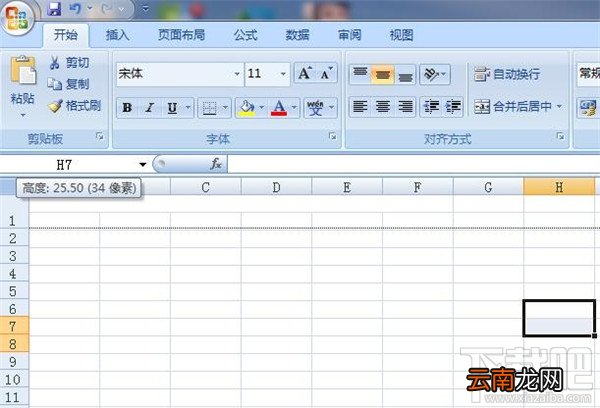Screen dimensions: 600x408
Task: Open the 页面布局 tab
Action: [181, 35]
